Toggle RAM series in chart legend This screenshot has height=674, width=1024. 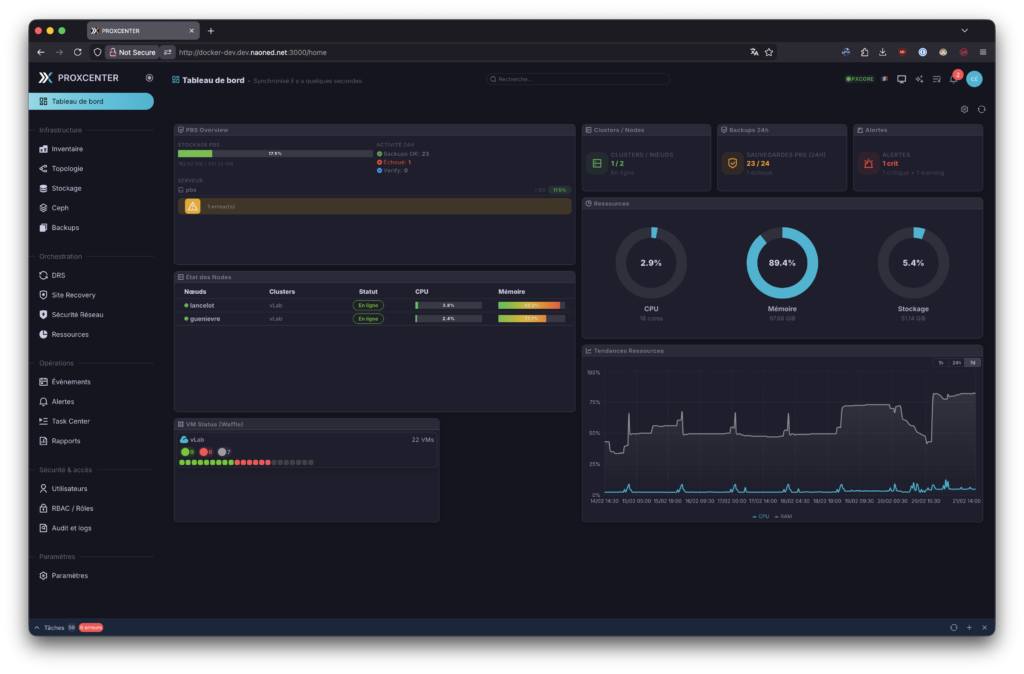pyautogui.click(x=782, y=516)
